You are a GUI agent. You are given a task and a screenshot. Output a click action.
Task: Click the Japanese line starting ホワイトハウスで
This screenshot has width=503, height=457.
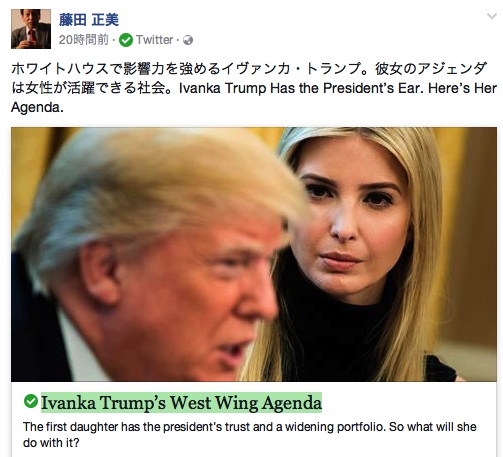coord(249,69)
